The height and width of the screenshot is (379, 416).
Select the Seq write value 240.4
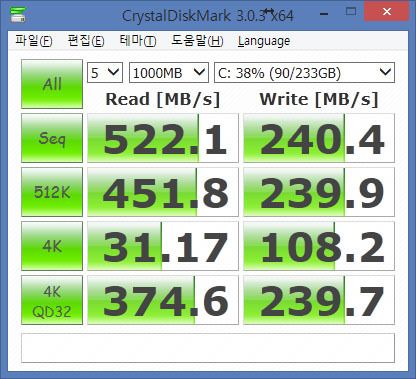319,138
